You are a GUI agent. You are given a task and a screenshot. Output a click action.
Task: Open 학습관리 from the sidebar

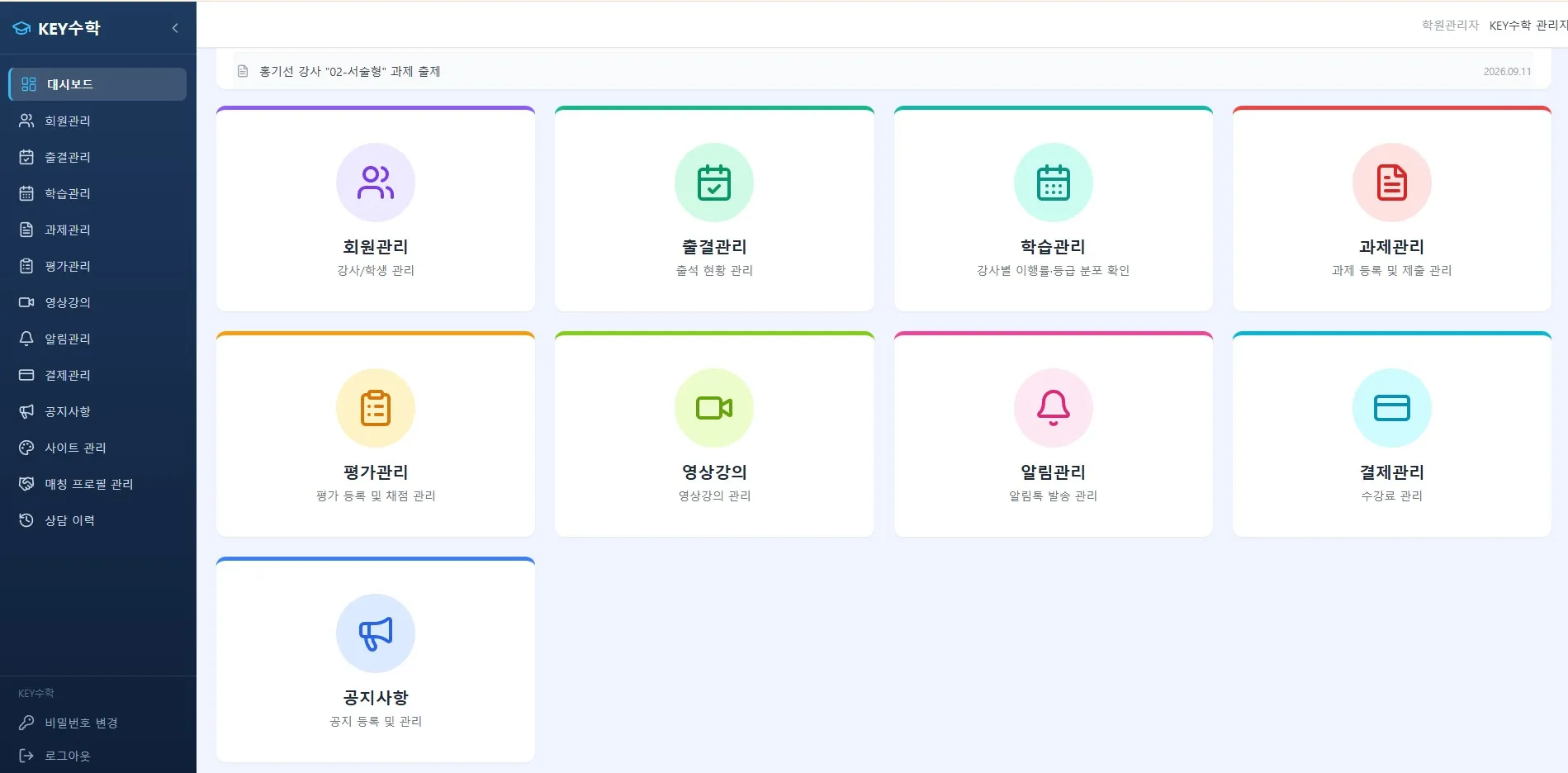click(x=97, y=193)
